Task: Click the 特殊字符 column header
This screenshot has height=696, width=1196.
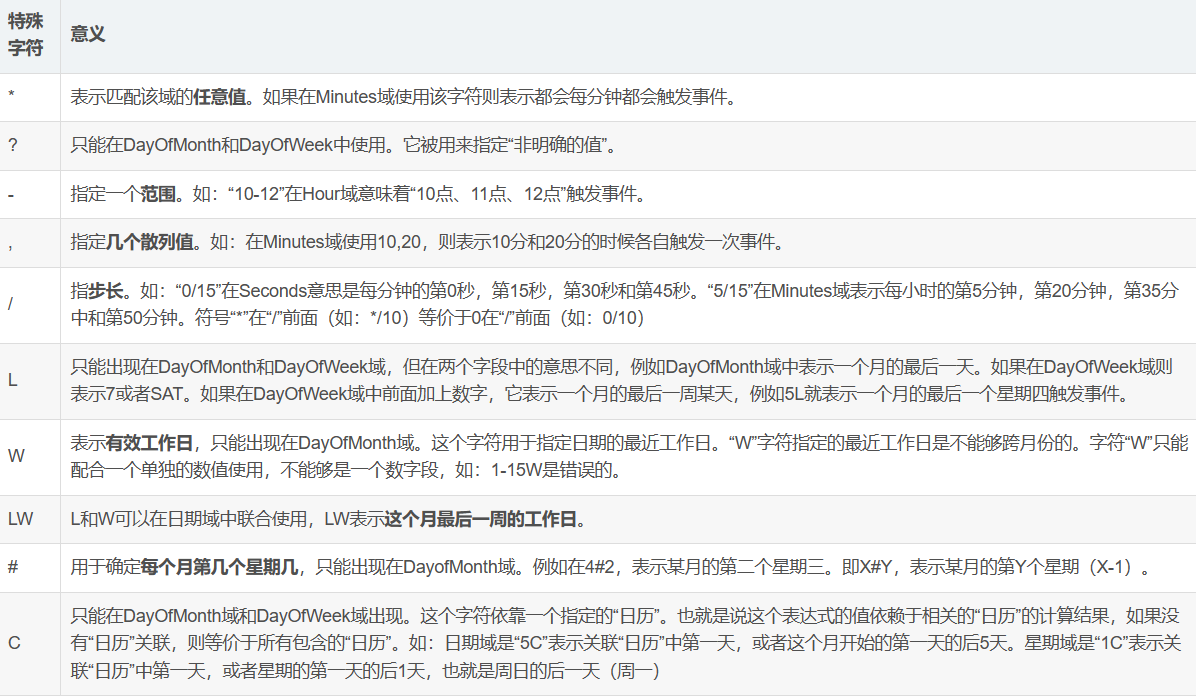Action: coord(26,35)
